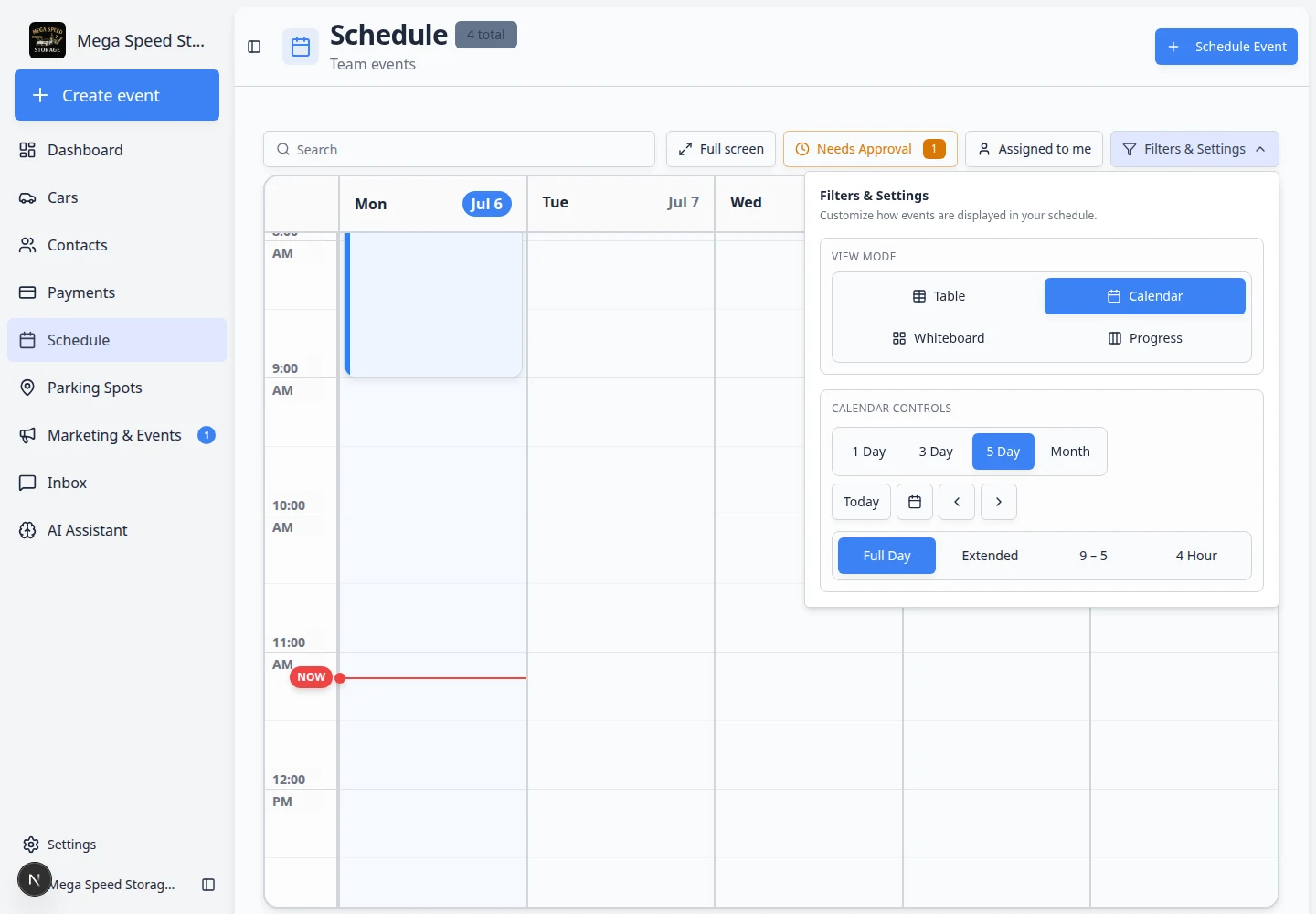Click the chevron on Filters & Settings
The width and height of the screenshot is (1316, 914).
[1260, 149]
